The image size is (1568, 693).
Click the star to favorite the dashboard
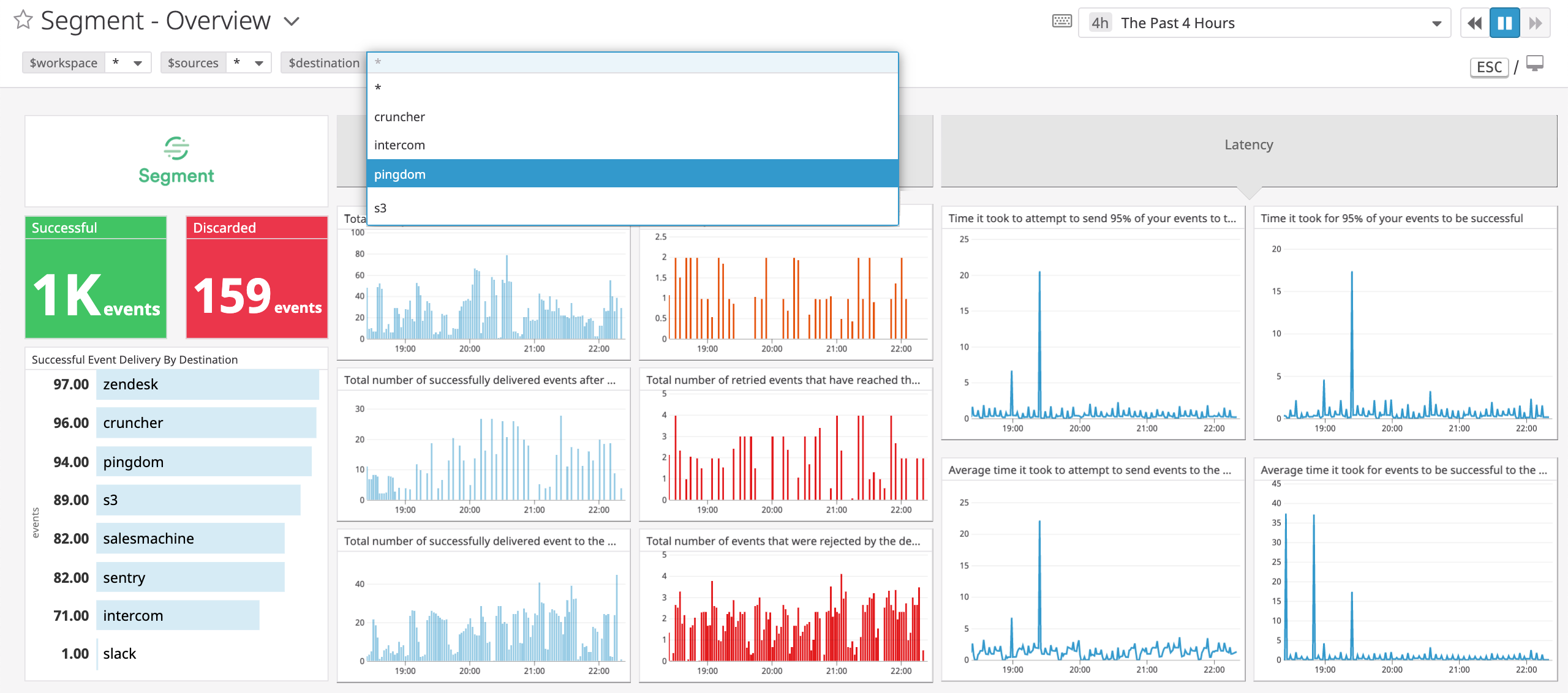22,20
